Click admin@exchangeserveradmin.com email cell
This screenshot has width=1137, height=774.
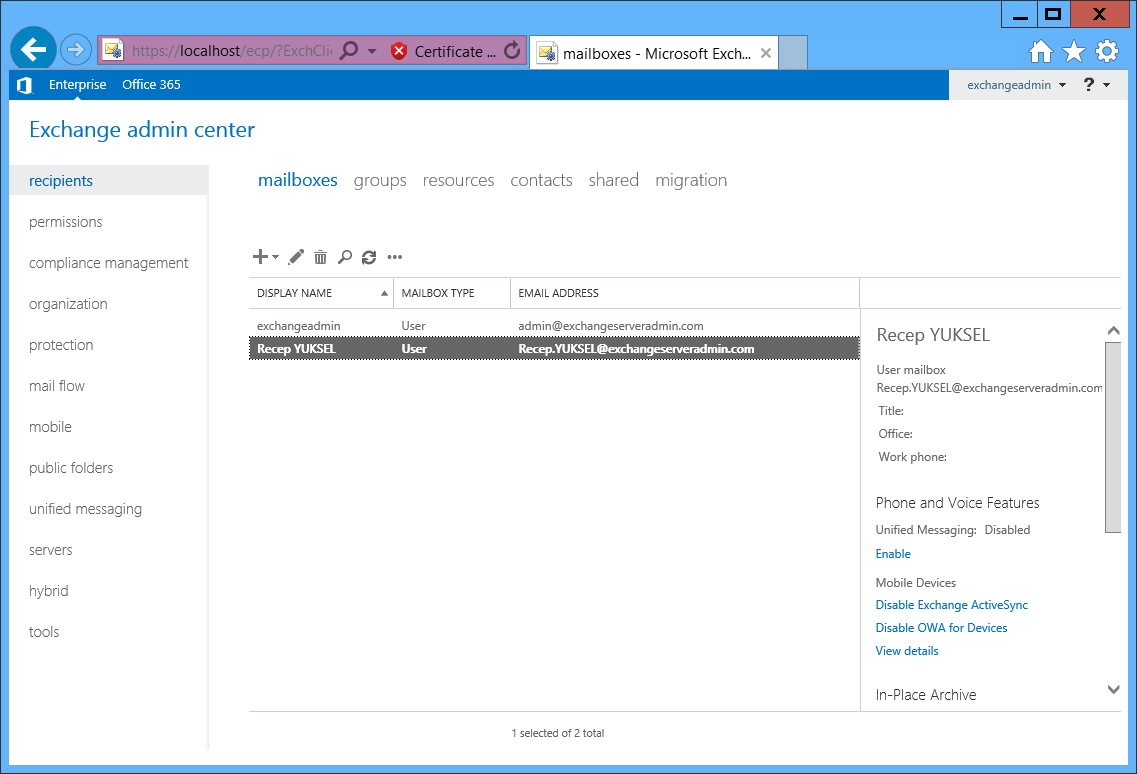point(611,326)
